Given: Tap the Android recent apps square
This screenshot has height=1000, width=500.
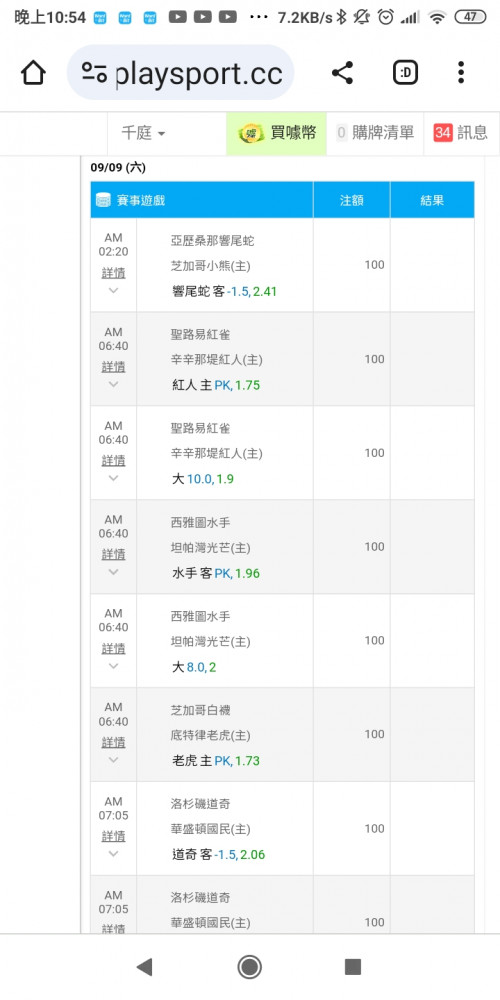Looking at the screenshot, I should click(x=353, y=967).
